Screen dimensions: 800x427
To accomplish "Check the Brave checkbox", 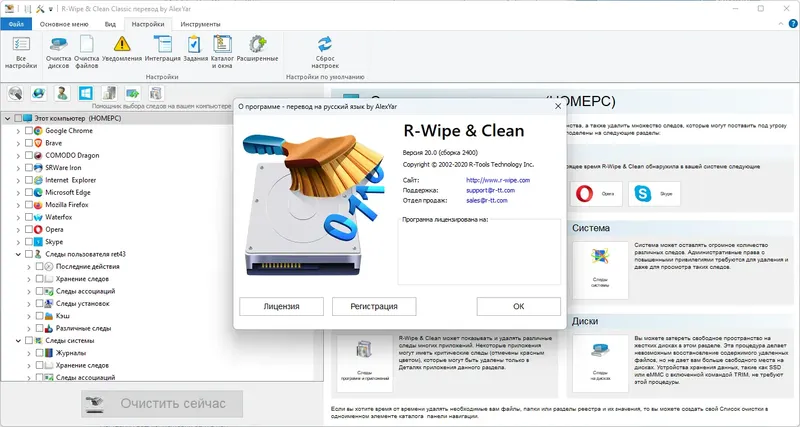I will pos(29,143).
